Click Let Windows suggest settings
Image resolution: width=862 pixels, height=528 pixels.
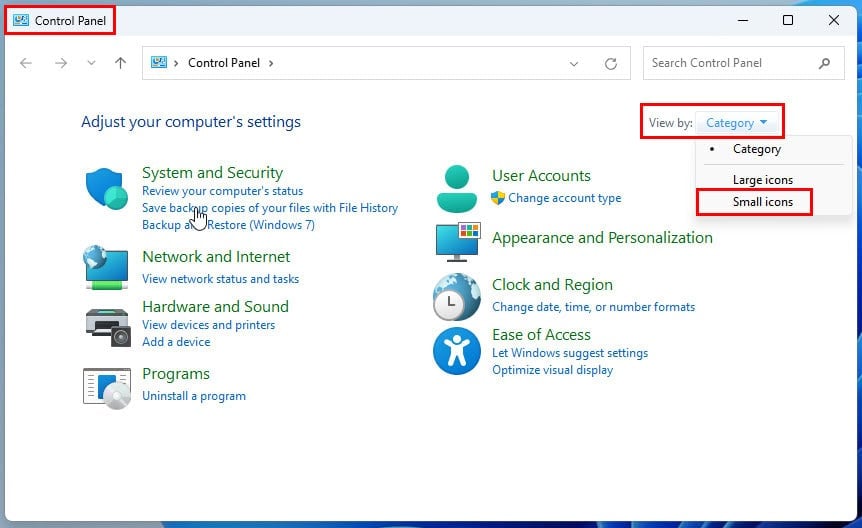(570, 353)
